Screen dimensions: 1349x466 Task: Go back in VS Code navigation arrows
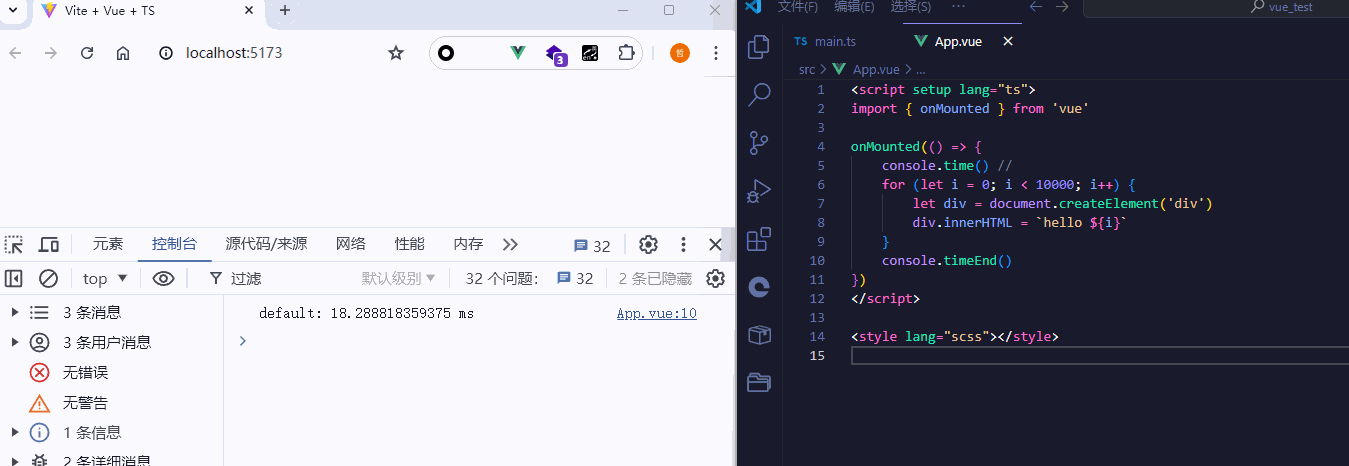1036,7
